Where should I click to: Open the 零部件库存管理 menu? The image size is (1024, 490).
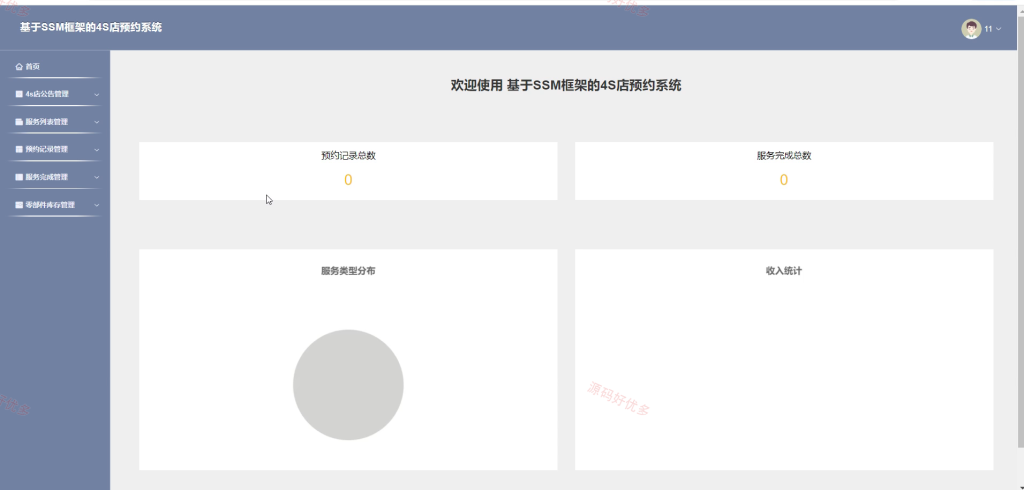coord(55,205)
